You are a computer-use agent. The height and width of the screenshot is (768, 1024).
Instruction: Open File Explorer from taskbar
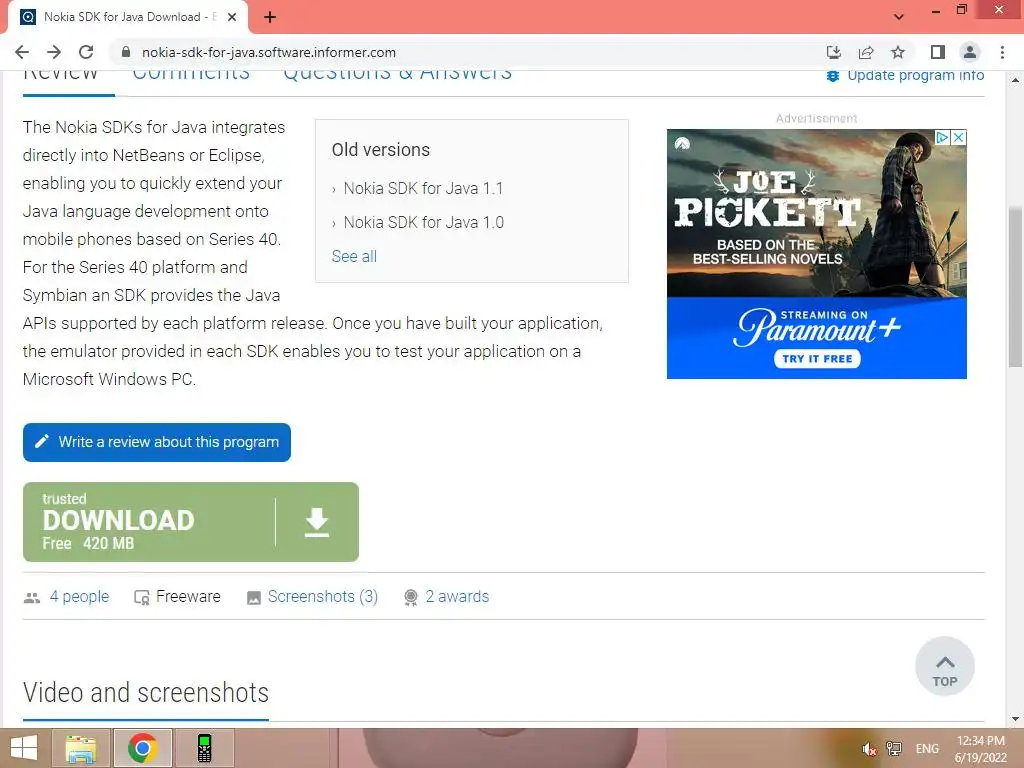(x=80, y=748)
